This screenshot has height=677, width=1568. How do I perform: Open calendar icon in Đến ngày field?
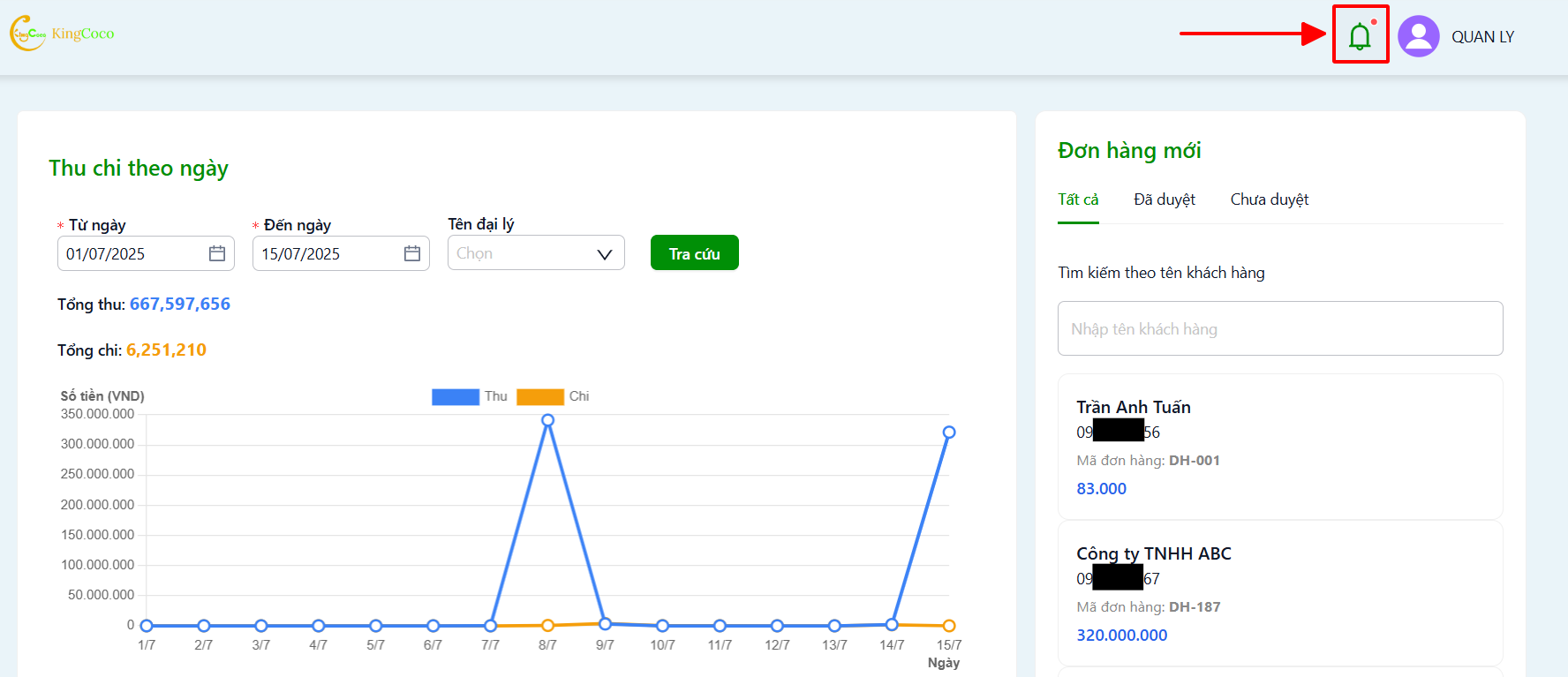click(x=412, y=253)
